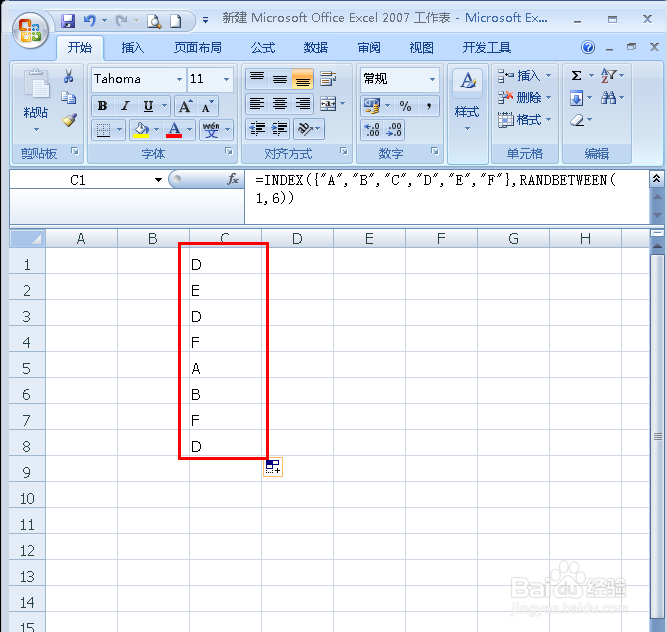
Task: Increase the cell indent
Action: click(x=279, y=128)
